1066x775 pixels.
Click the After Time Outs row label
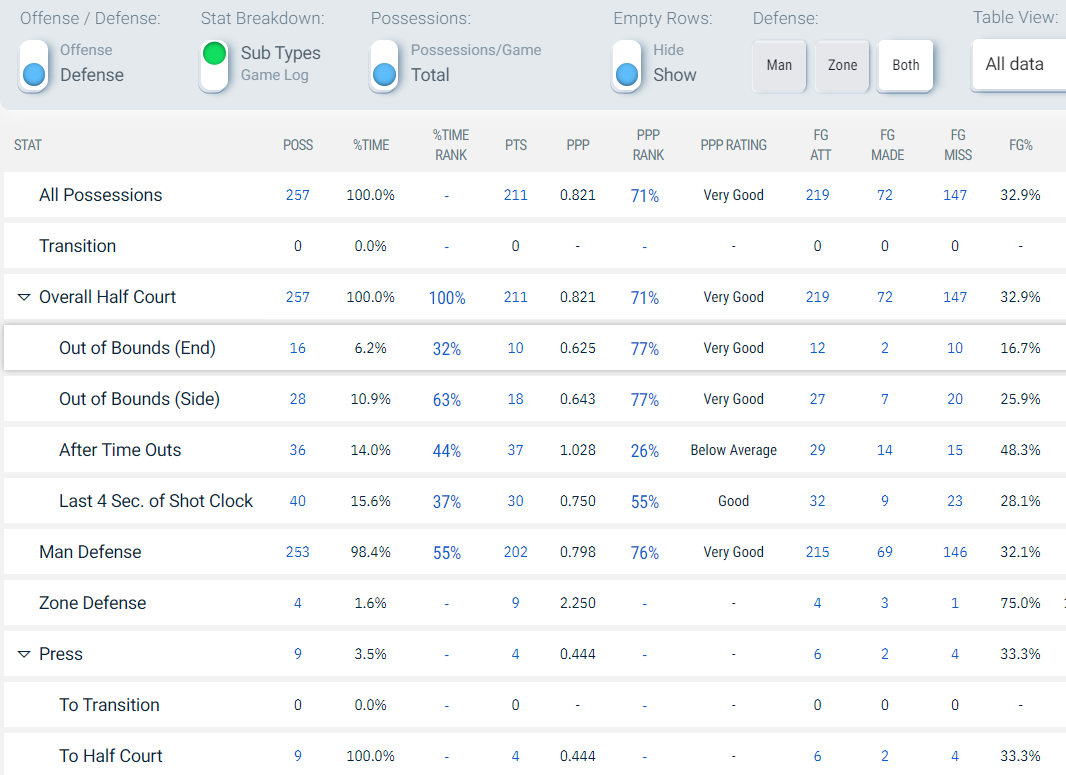(120, 450)
